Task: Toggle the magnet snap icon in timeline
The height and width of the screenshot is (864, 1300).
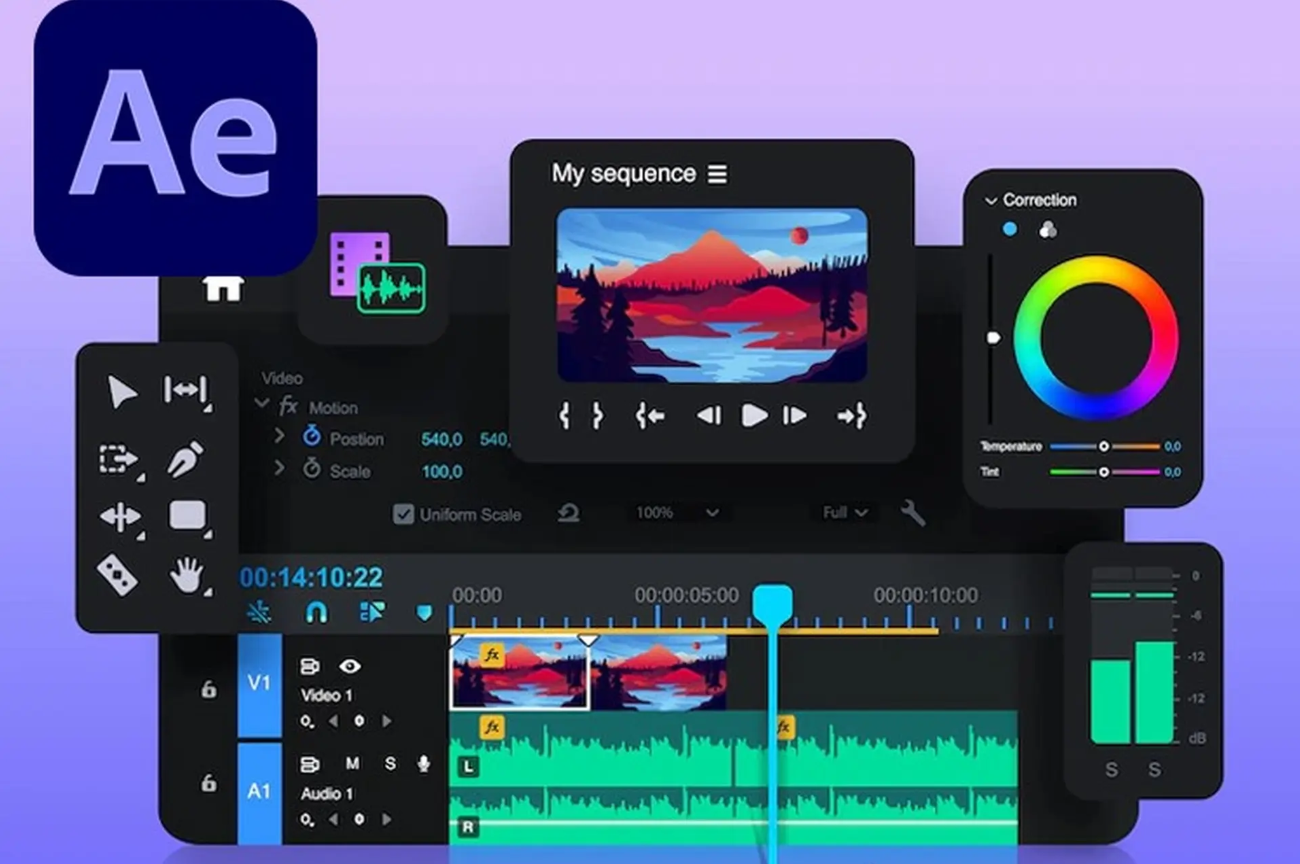Action: (316, 611)
